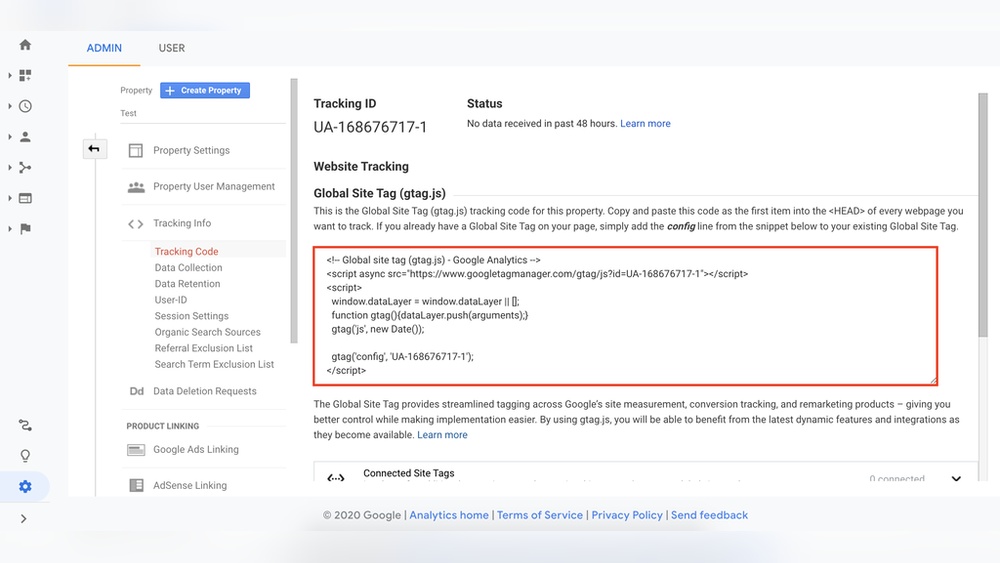Open Referral Exclusion List

pos(203,348)
